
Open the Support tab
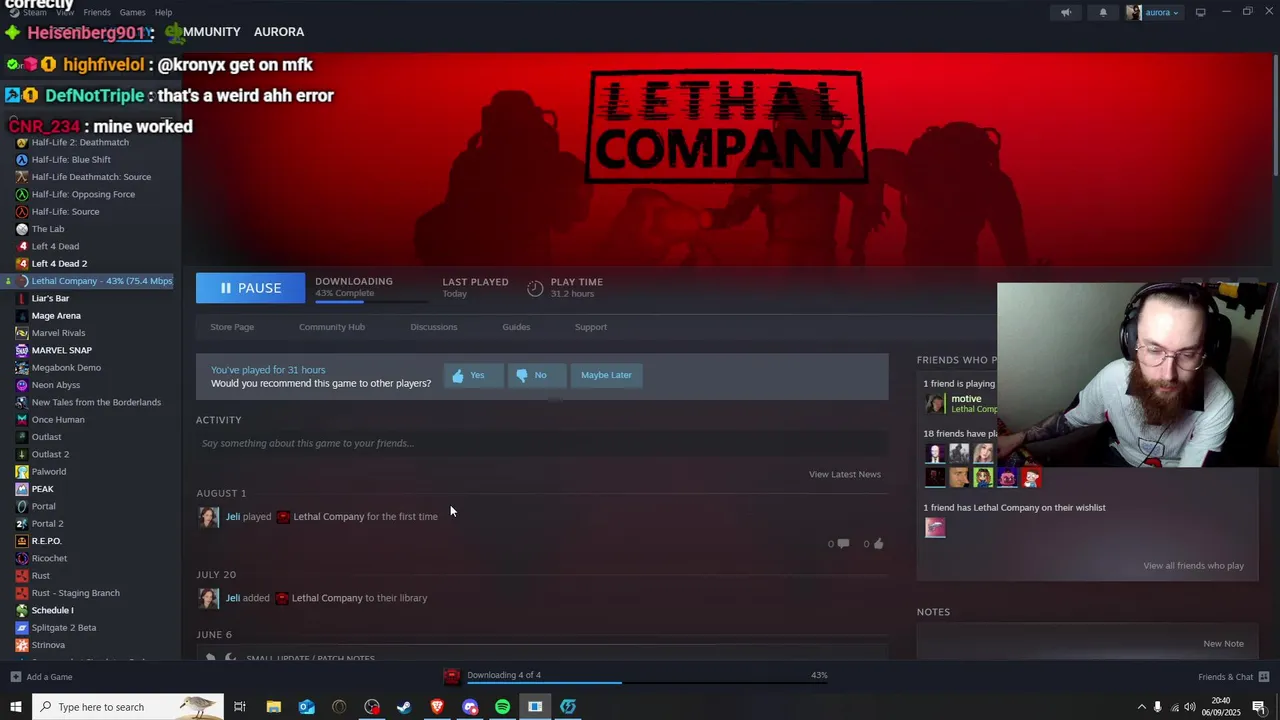[x=591, y=327]
